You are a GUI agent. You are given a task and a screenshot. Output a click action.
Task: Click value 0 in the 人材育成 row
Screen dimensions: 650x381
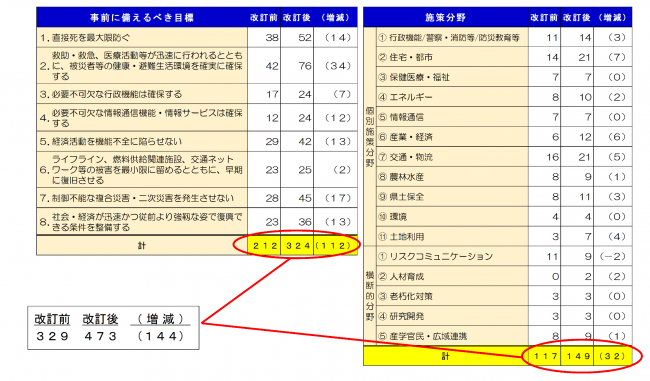tap(555, 276)
